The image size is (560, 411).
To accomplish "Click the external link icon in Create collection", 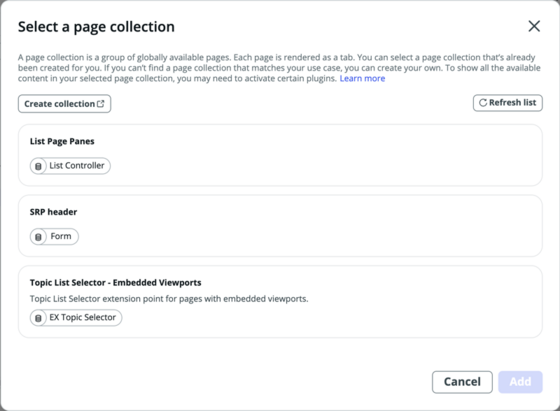I will (101, 104).
